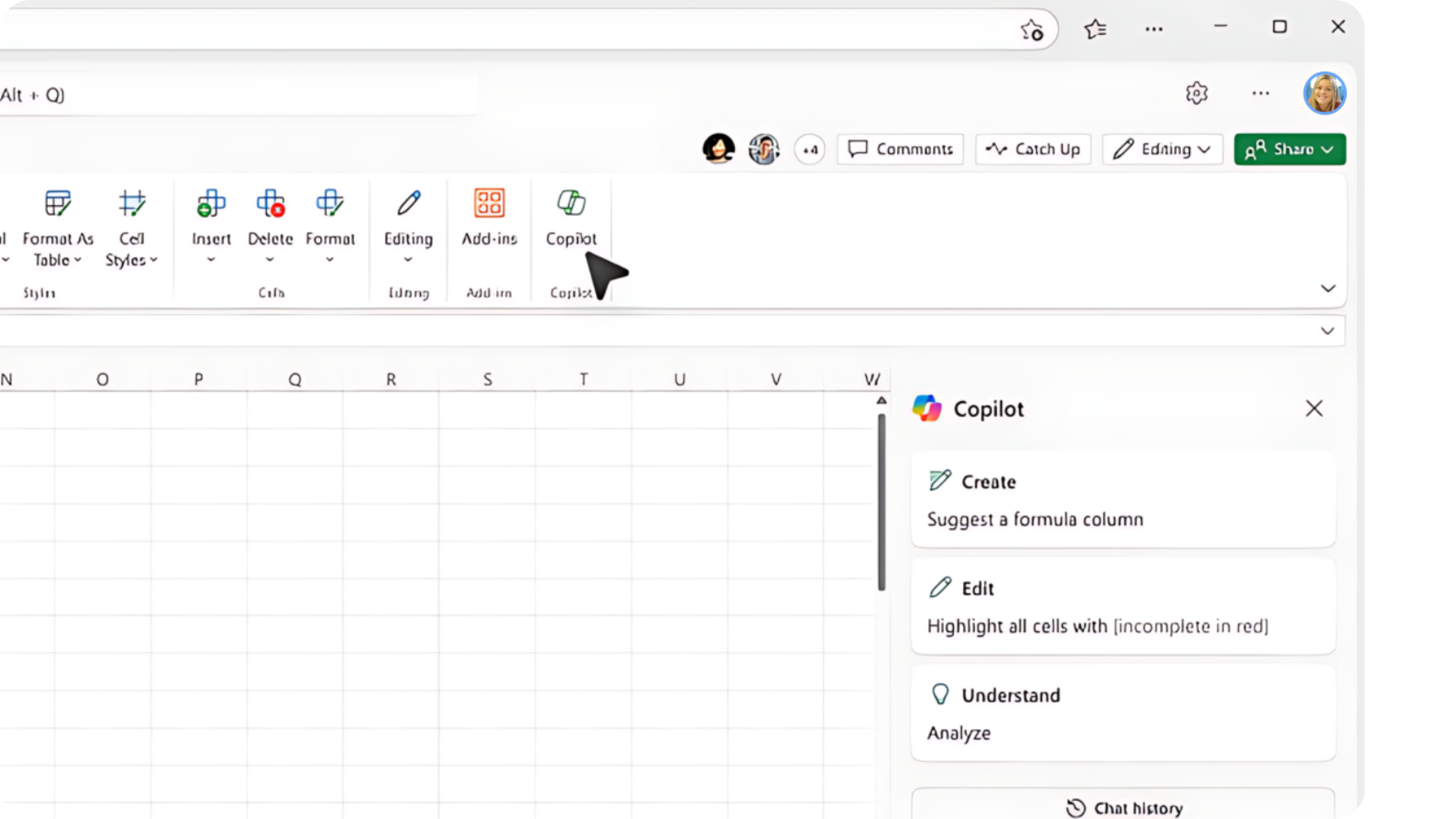Image resolution: width=1456 pixels, height=819 pixels.
Task: Open the settings gear
Action: click(x=1197, y=93)
